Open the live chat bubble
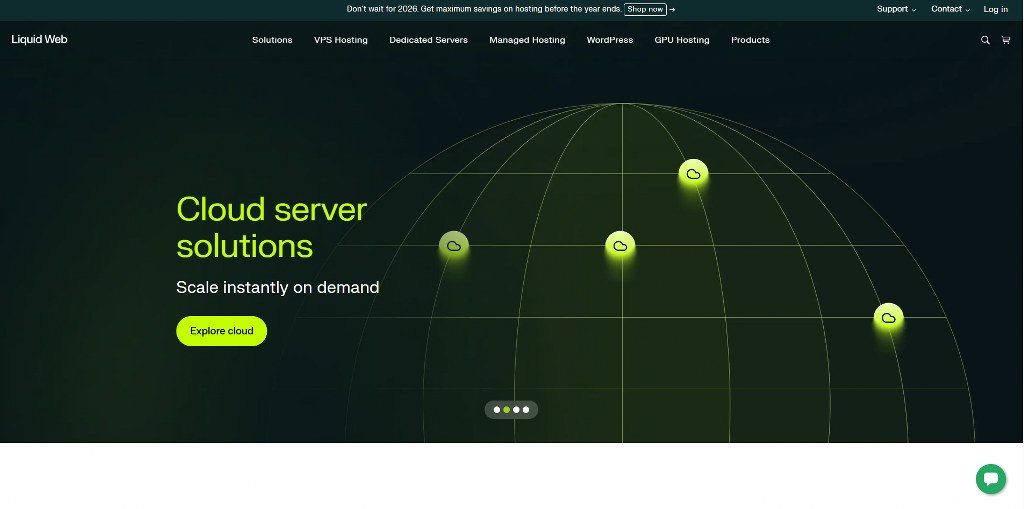Screen dimensions: 1024x509 coord(991,479)
